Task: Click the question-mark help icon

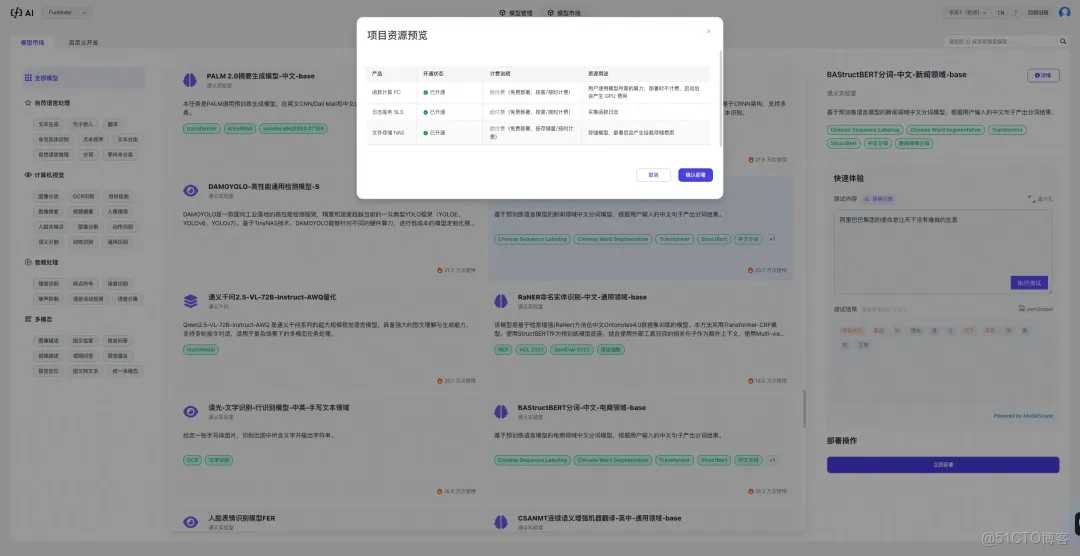Action: tap(1015, 12)
